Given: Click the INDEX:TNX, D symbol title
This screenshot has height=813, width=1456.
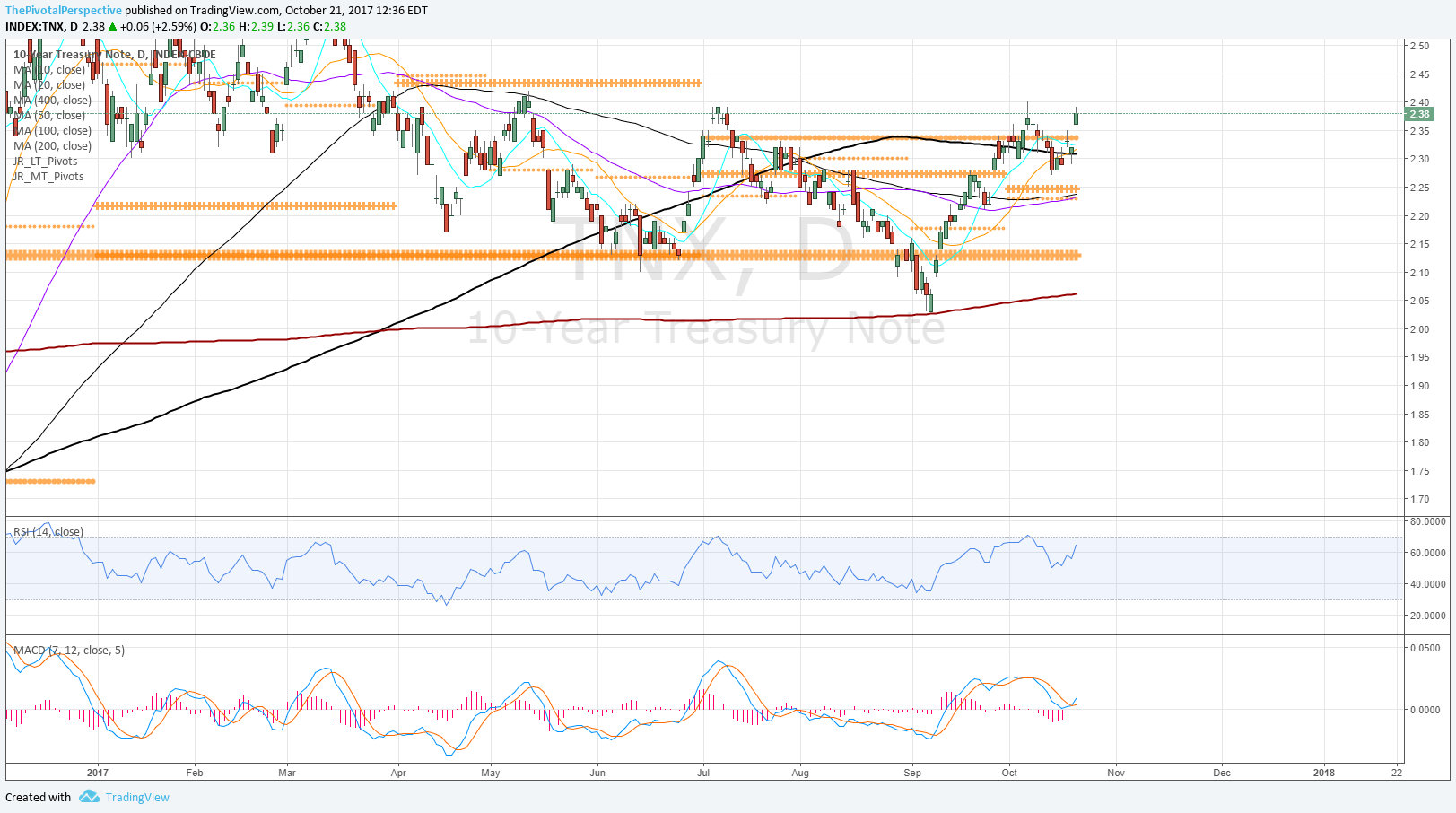Looking at the screenshot, I should (41, 27).
